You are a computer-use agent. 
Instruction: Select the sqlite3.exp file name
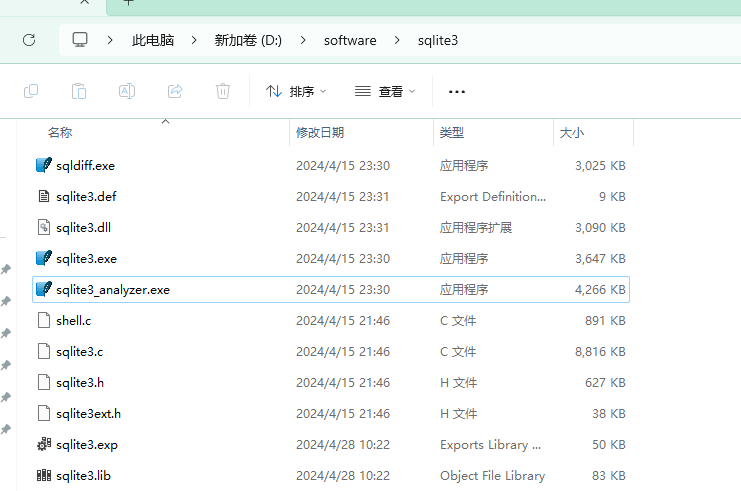(87, 445)
